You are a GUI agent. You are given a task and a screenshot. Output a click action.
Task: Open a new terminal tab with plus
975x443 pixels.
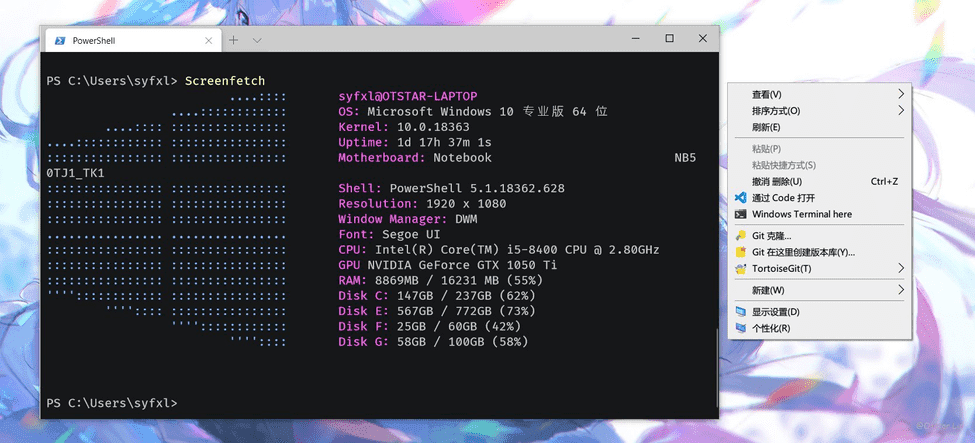(233, 40)
